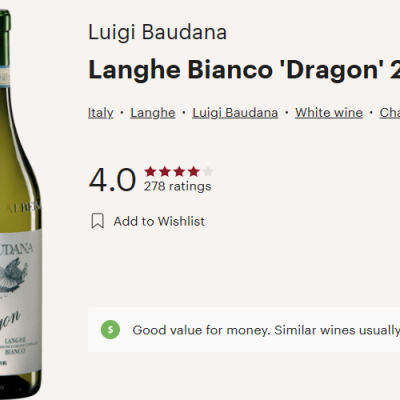Image resolution: width=400 pixels, height=400 pixels.
Task: Open the Italy country link
Action: coord(101,113)
